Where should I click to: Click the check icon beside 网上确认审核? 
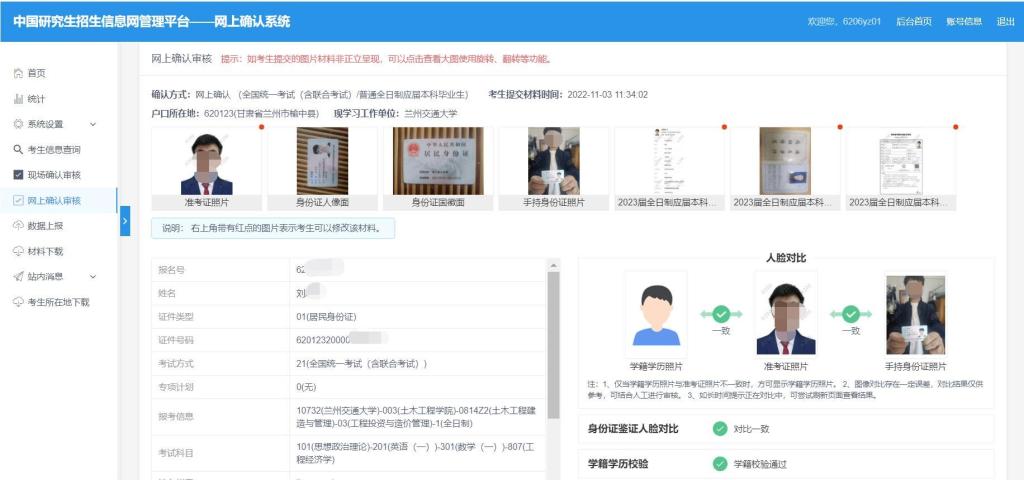coord(18,200)
